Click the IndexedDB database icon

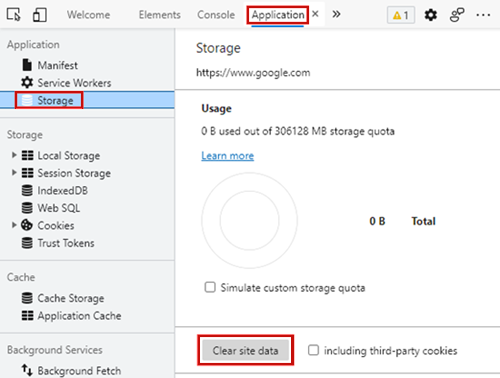tap(27, 190)
